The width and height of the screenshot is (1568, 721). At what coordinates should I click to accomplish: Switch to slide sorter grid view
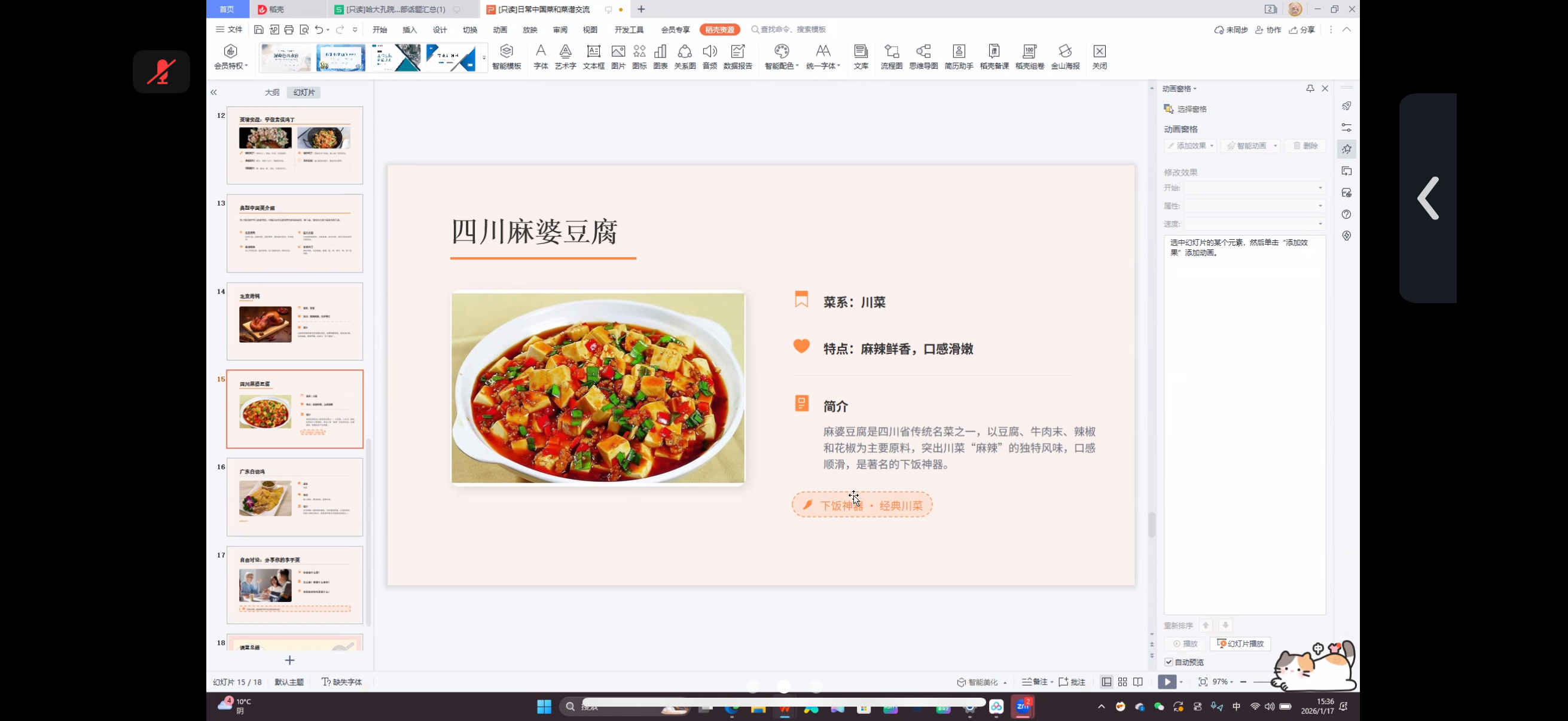coord(1122,682)
